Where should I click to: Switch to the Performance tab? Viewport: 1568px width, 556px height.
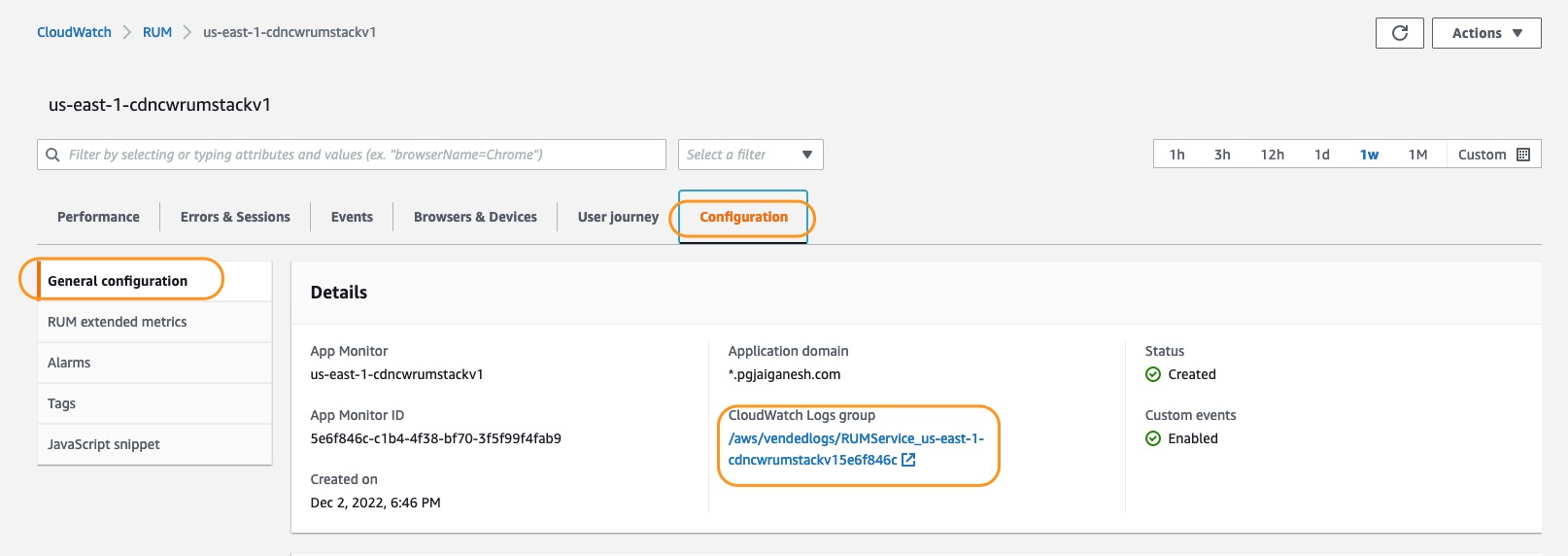coord(98,217)
